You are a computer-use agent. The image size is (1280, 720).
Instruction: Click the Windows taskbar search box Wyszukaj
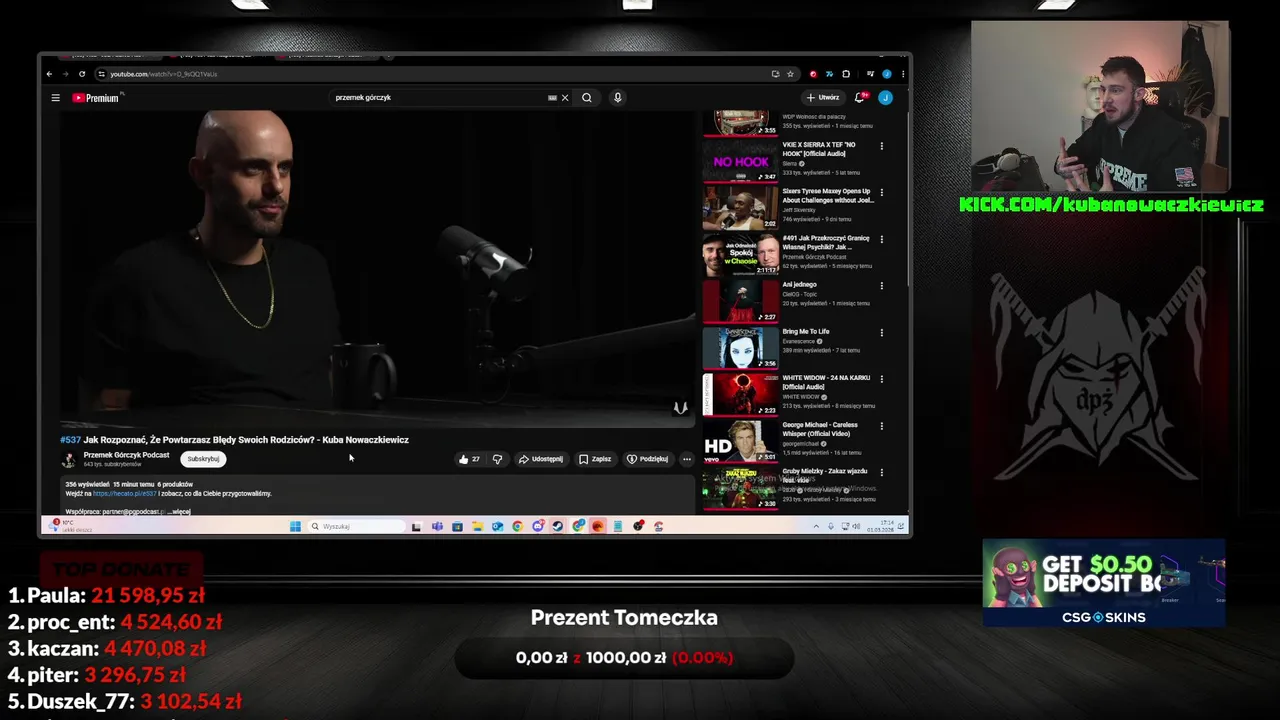[356, 527]
